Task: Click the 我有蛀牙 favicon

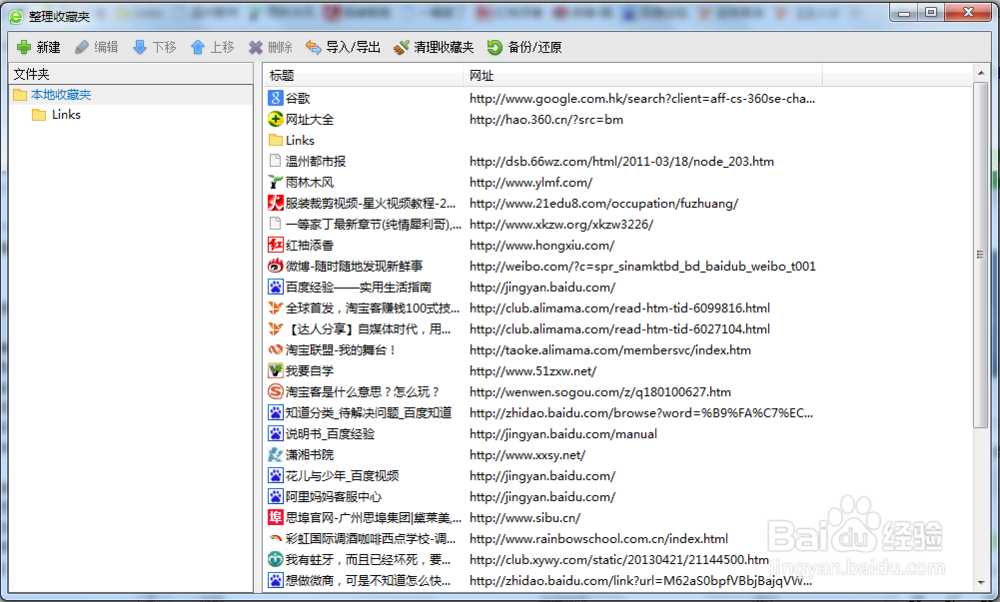Action: click(276, 559)
